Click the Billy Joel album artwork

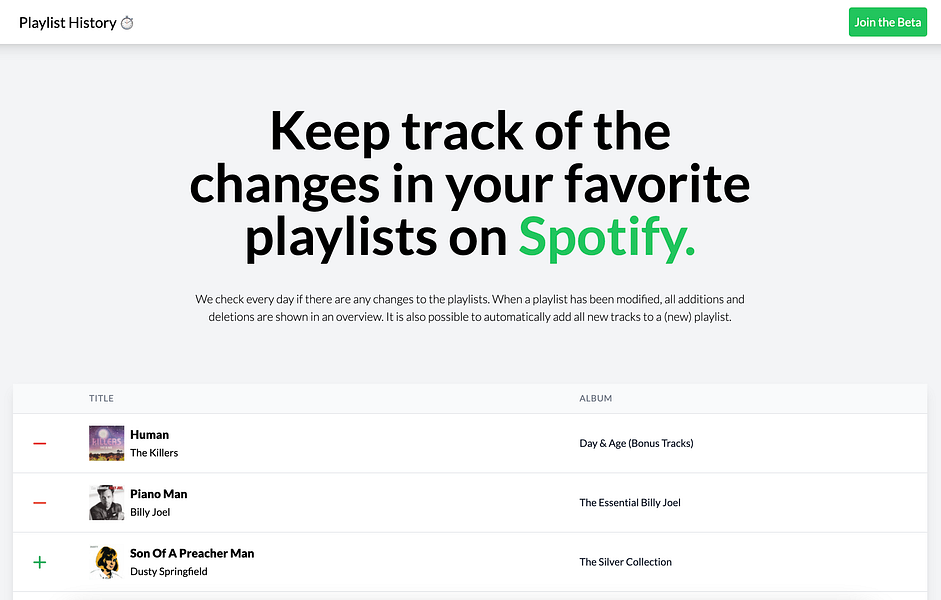[105, 503]
